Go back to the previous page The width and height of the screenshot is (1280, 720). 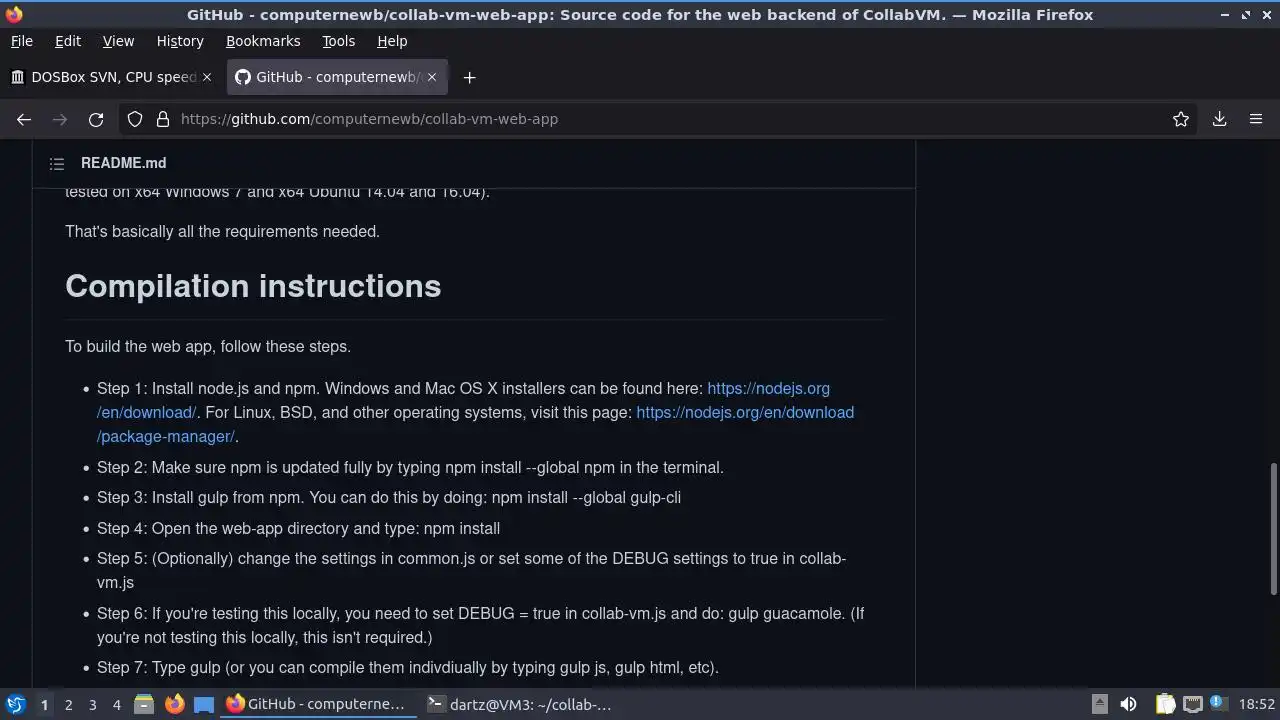pyautogui.click(x=24, y=119)
